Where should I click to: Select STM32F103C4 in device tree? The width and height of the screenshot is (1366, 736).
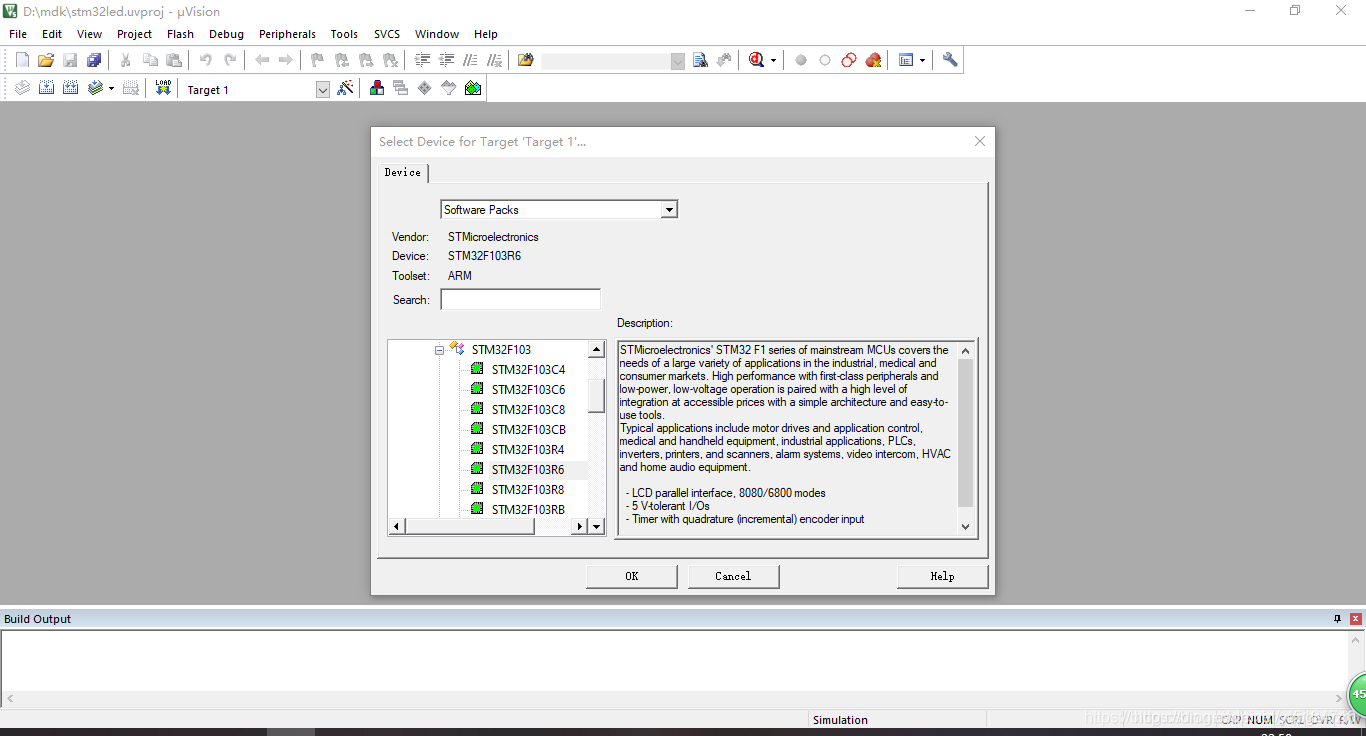pyautogui.click(x=528, y=369)
